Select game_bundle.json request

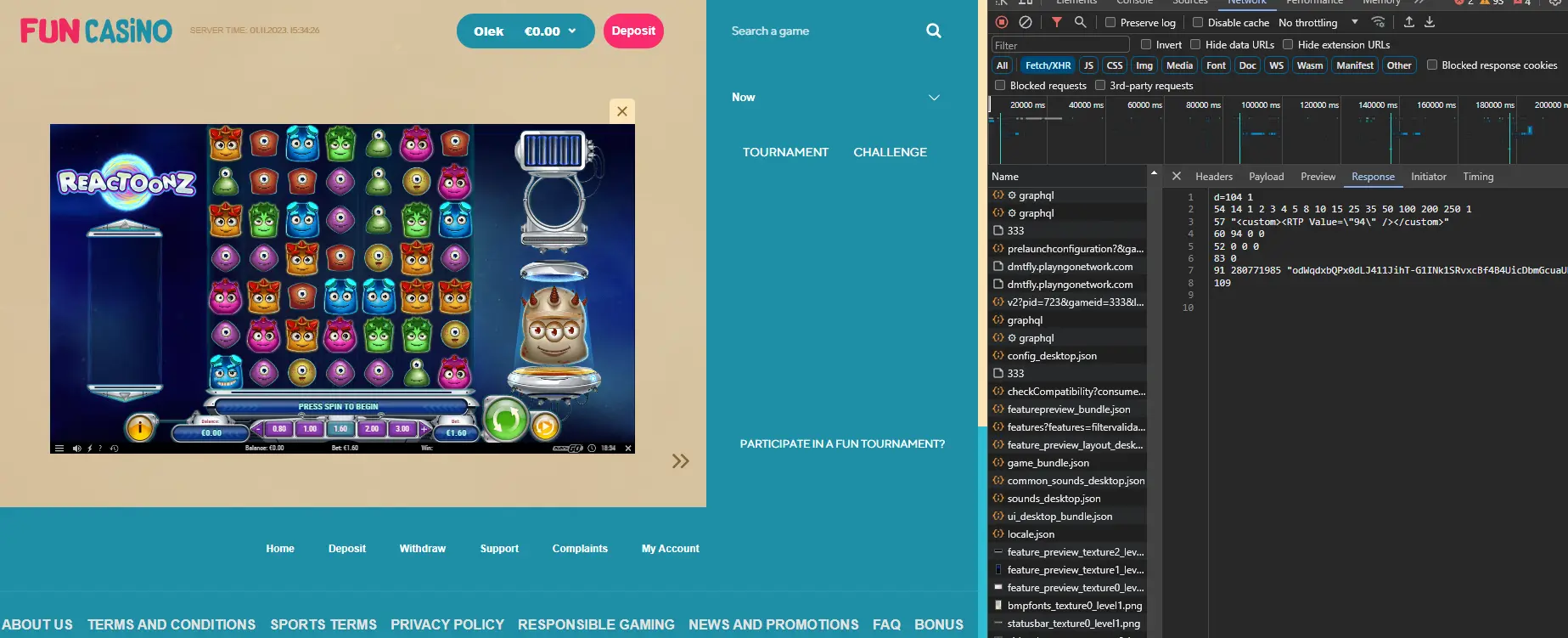coord(1068,463)
